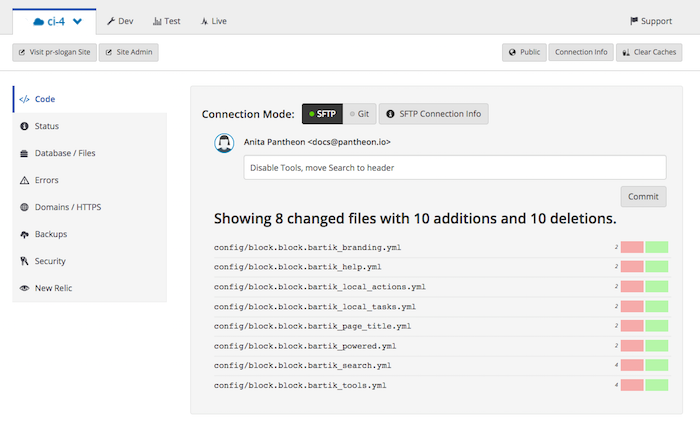Click Anita Pantheon's avatar
Image resolution: width=700 pixels, height=422 pixels.
tap(224, 143)
